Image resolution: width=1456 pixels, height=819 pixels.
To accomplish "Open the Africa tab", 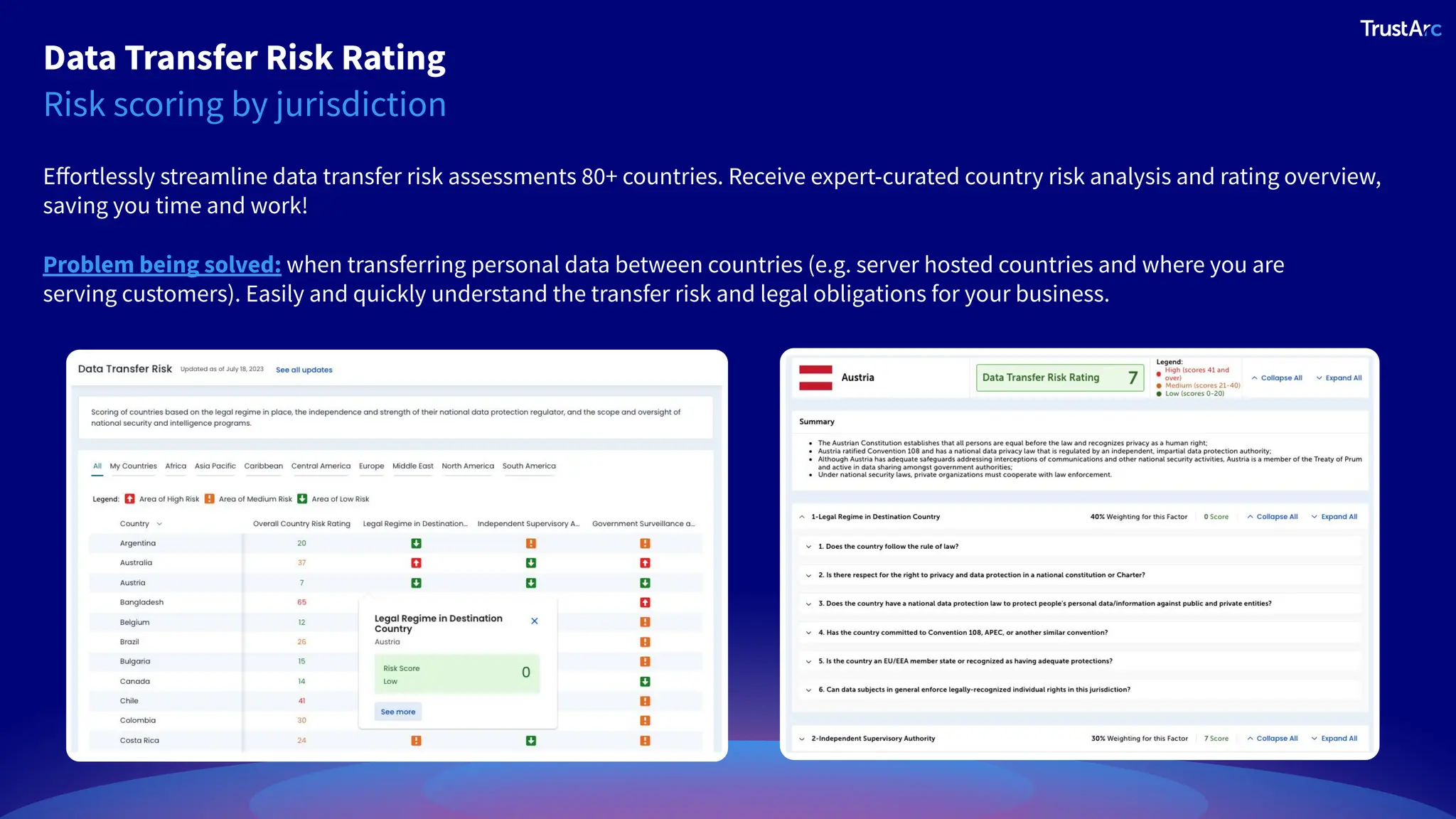I will [176, 466].
